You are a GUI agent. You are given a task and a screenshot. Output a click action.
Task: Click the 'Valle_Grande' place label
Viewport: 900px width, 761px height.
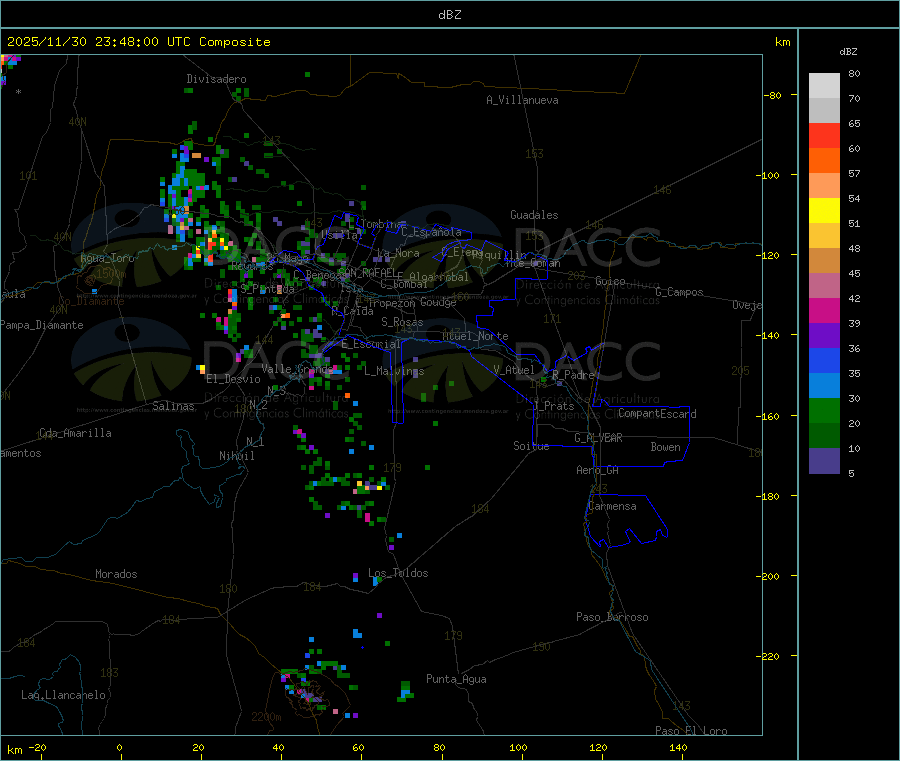click(297, 369)
